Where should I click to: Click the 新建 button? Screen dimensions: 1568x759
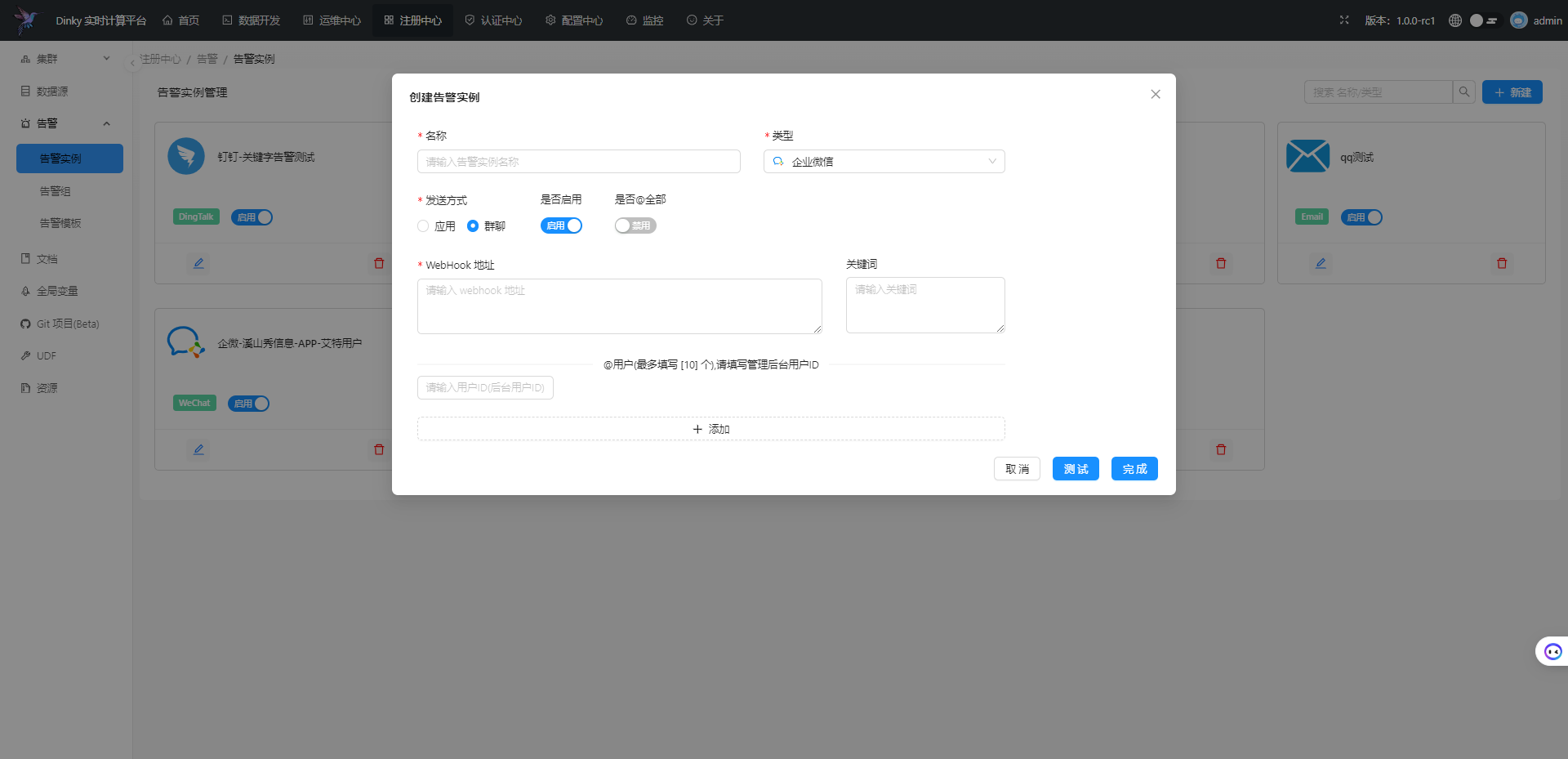pos(1512,92)
